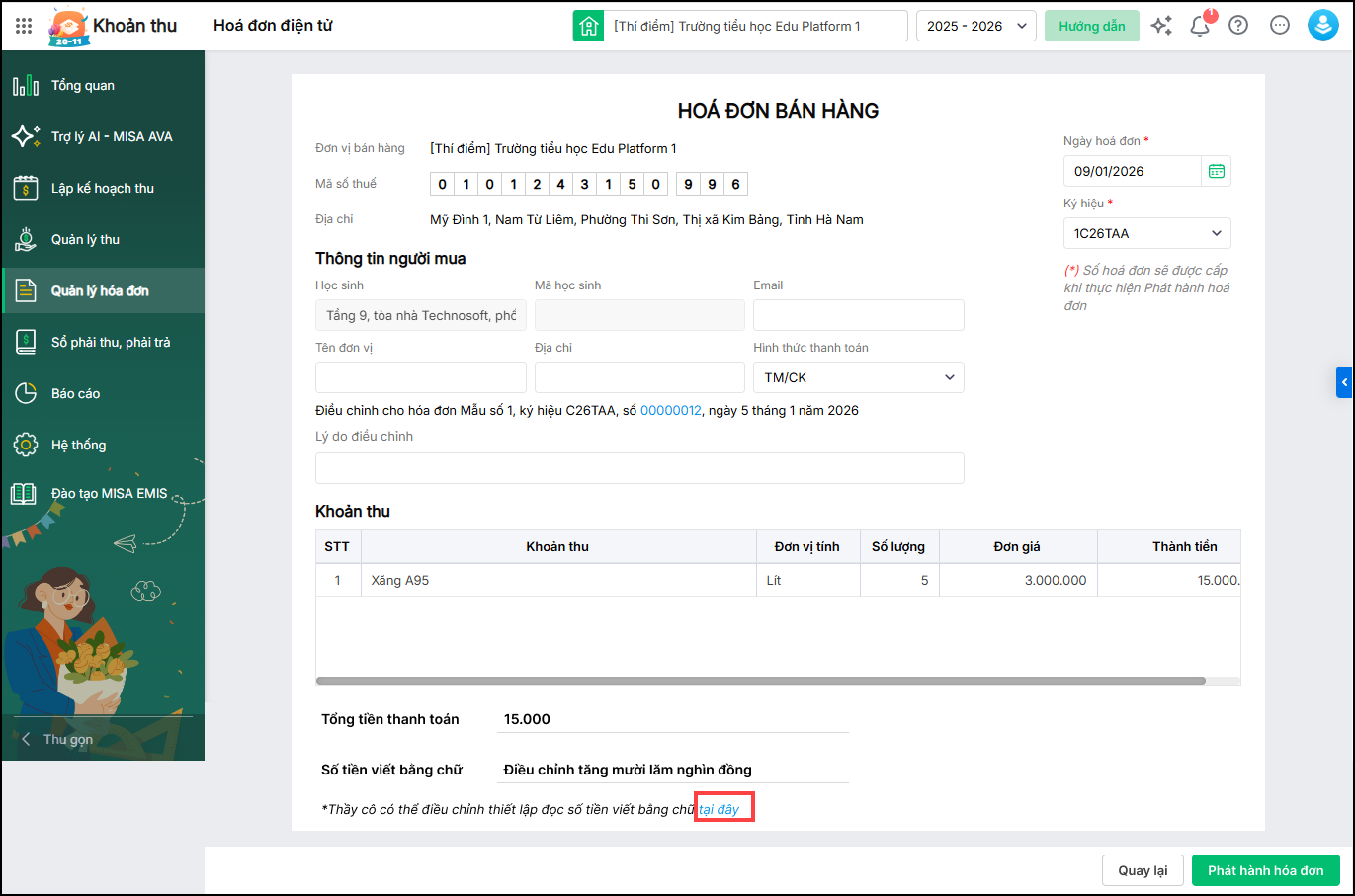
Task: Go to Tổng quan menu
Action: (x=103, y=86)
